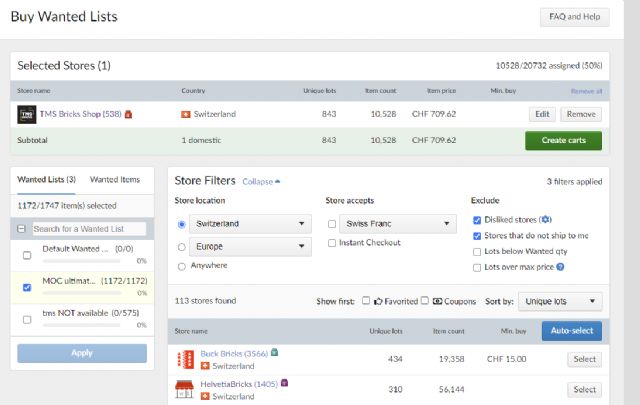Click the HelvetiaBricks store logo
The height and width of the screenshot is (405, 640).
(x=183, y=389)
